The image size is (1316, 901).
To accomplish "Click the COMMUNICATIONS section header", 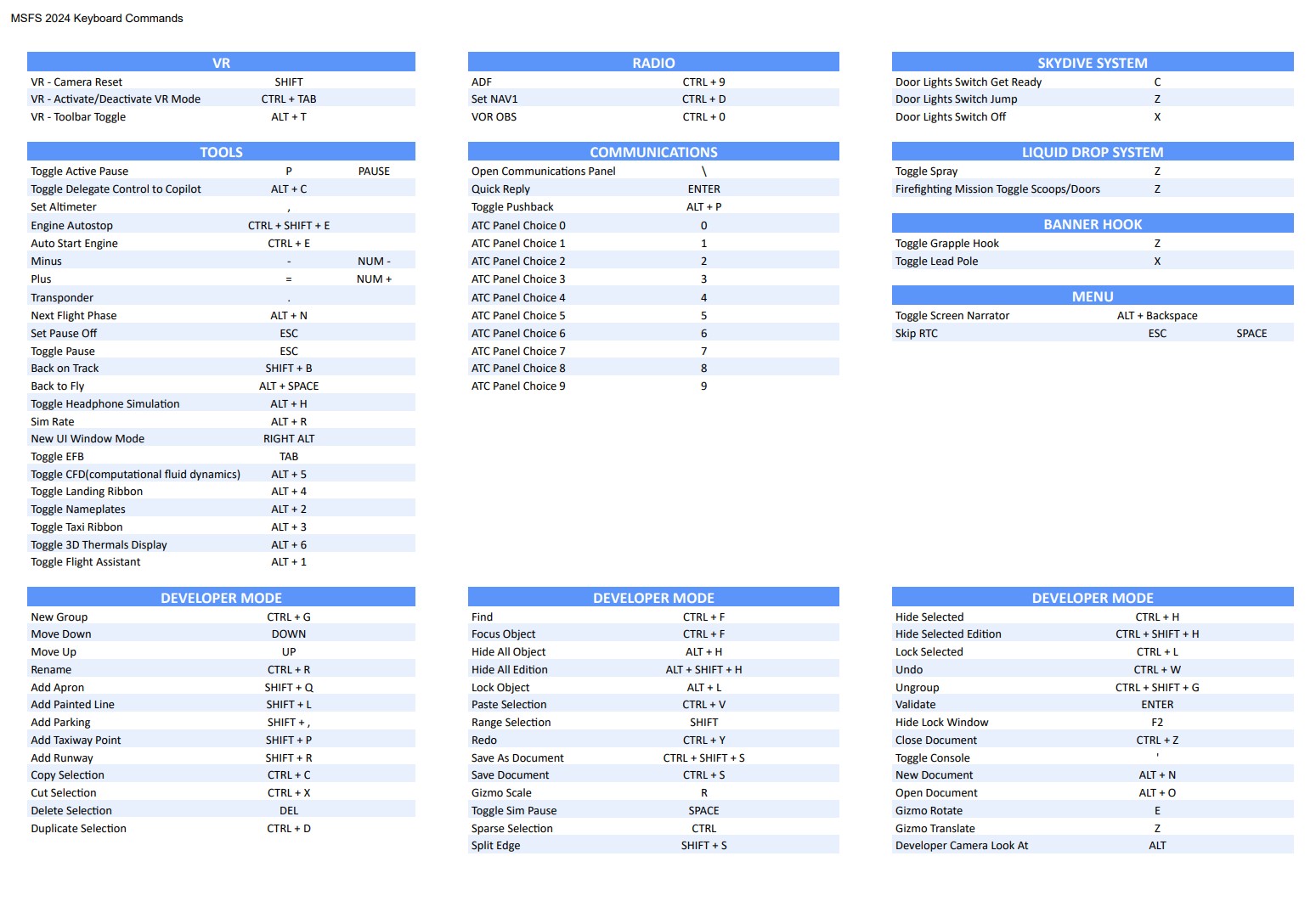I will coord(653,152).
